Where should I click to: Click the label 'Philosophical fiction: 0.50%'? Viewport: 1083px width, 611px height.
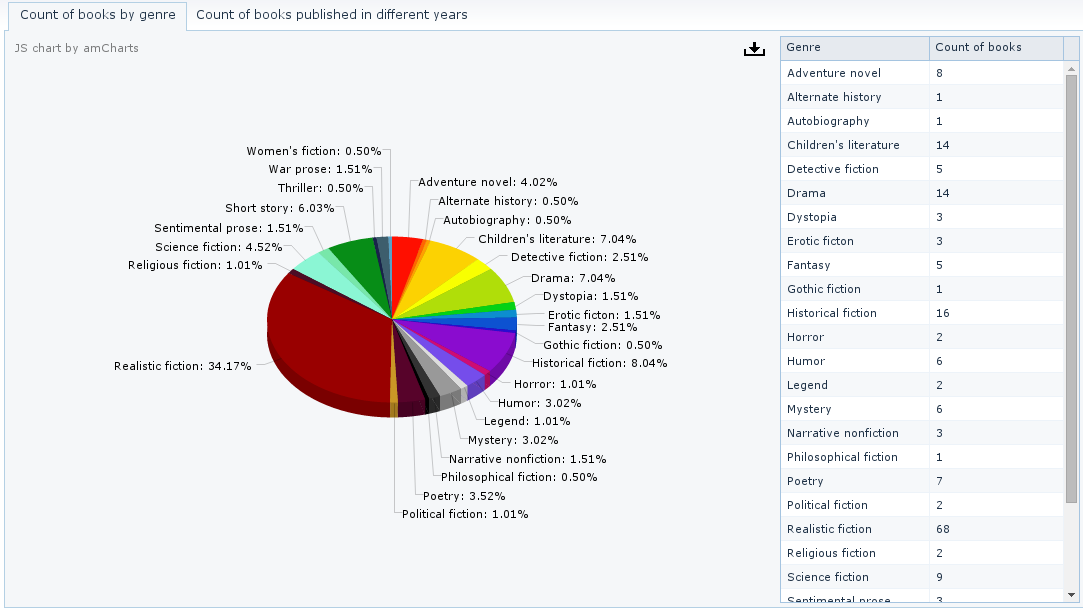coord(519,477)
